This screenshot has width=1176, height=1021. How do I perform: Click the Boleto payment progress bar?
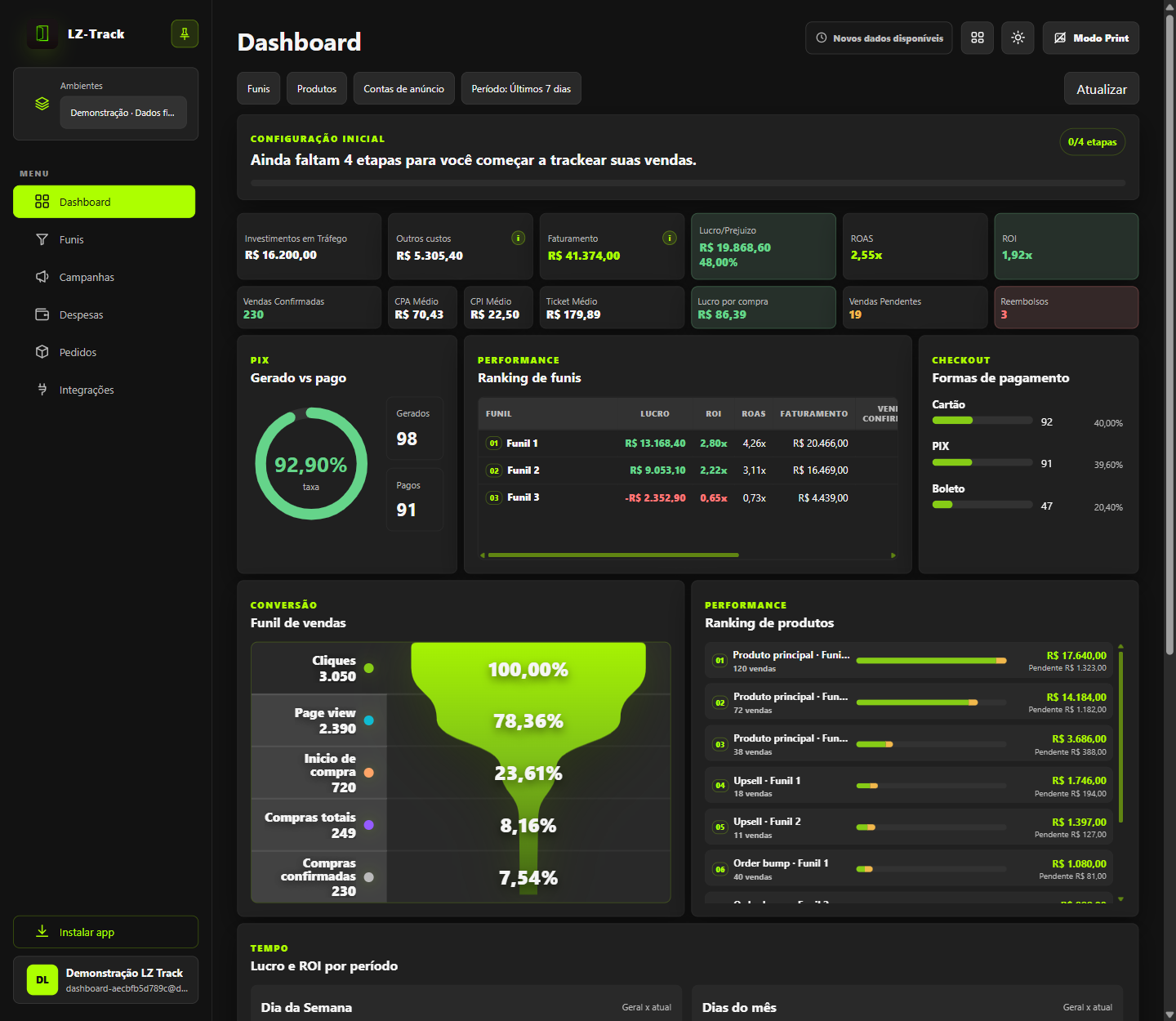click(982, 505)
